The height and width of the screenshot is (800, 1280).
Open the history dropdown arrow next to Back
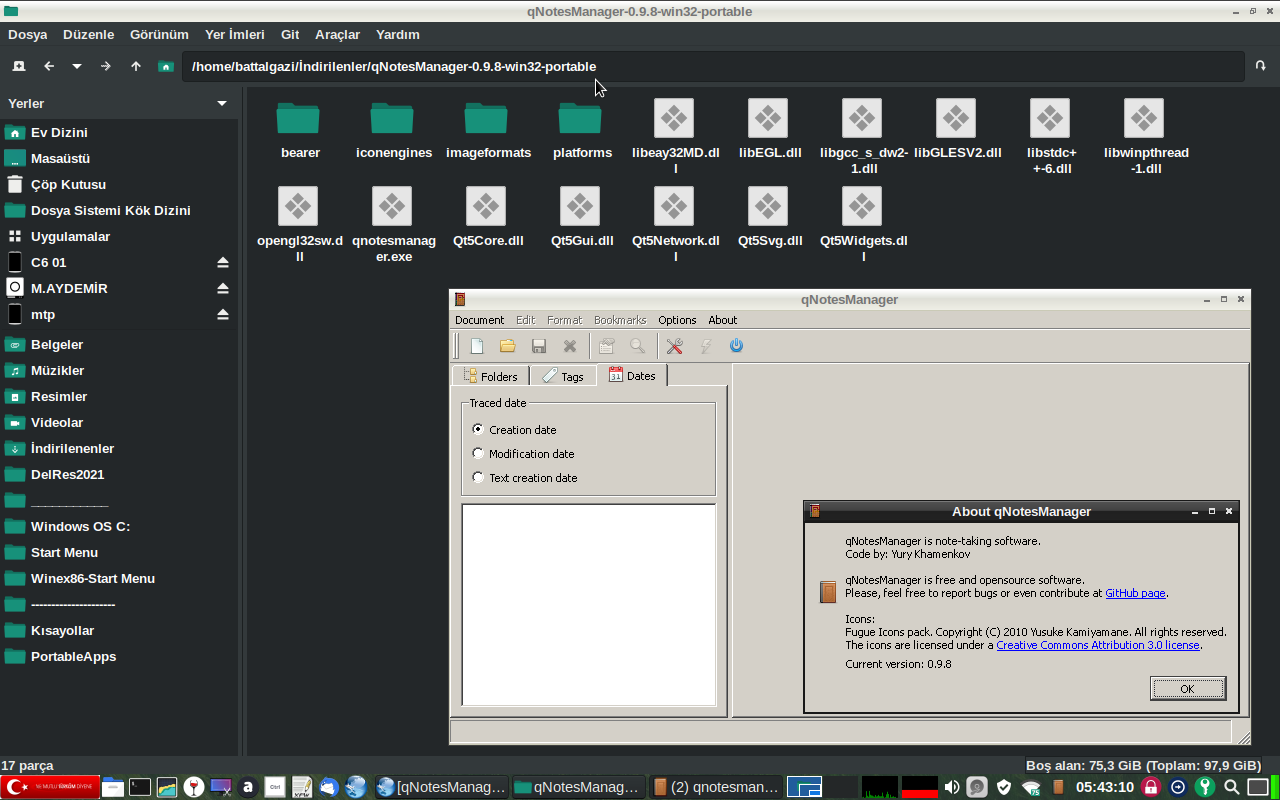[x=77, y=66]
